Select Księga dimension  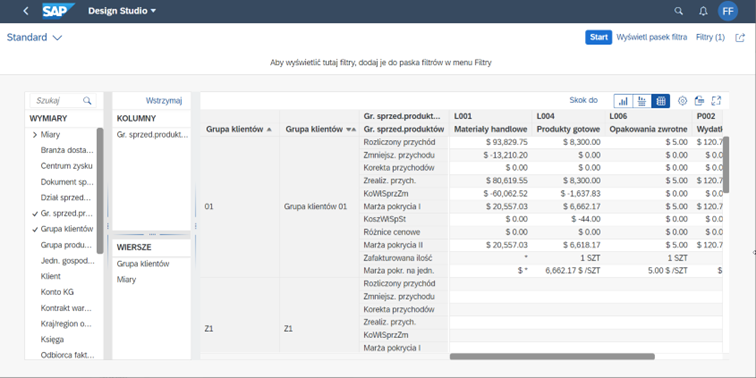coord(52,339)
